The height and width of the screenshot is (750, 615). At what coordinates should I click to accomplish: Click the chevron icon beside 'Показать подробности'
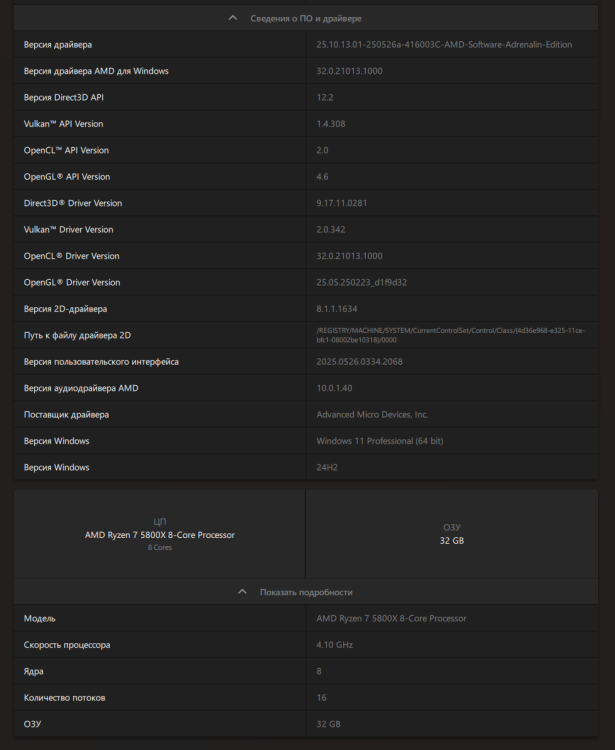[x=242, y=592]
